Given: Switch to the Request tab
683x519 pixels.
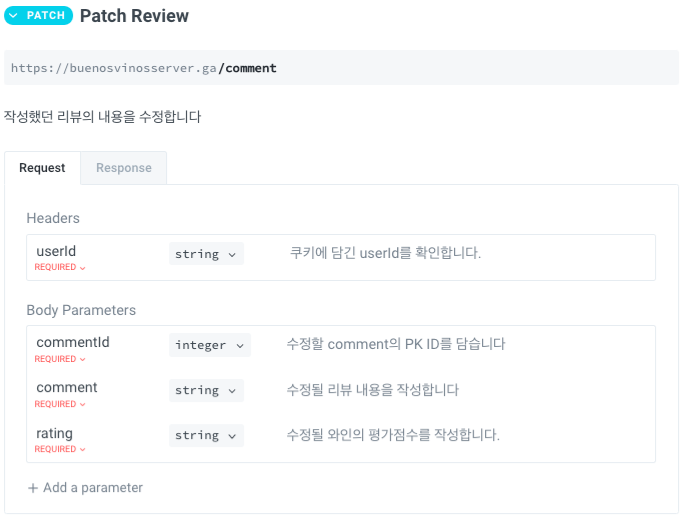Looking at the screenshot, I should coord(42,168).
